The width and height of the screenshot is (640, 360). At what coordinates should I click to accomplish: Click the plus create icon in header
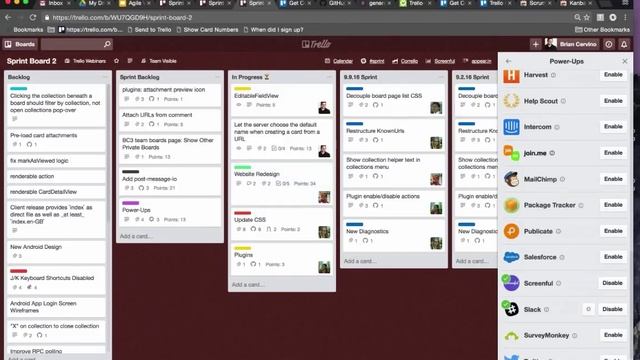click(x=536, y=44)
